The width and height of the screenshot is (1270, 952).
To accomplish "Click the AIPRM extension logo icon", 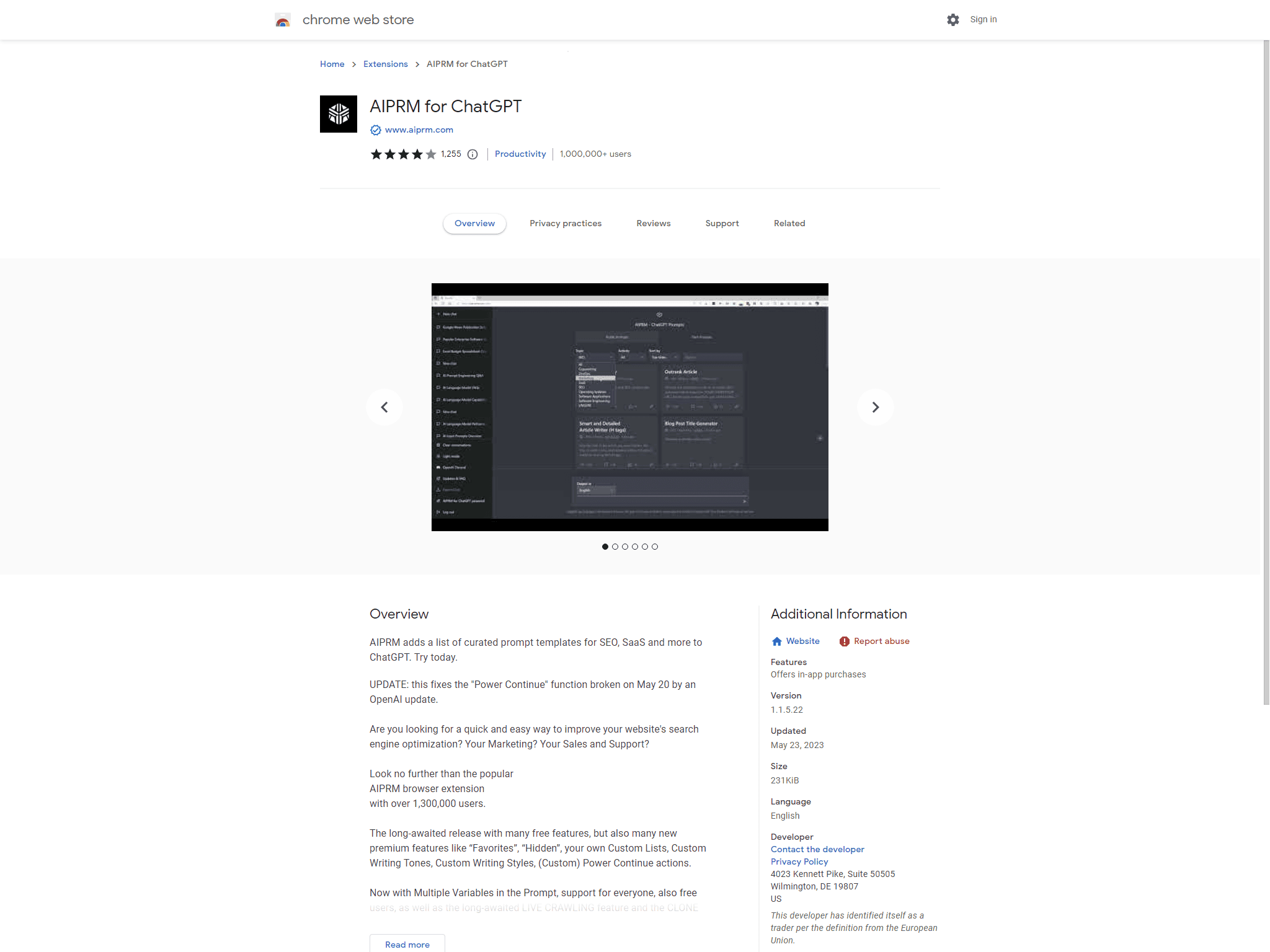I will tap(339, 114).
